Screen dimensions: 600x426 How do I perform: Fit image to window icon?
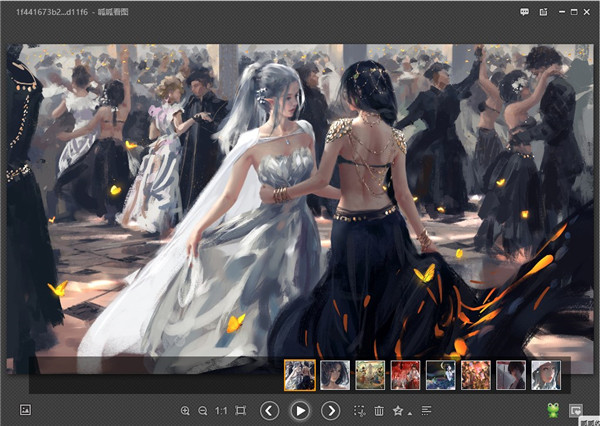241,411
